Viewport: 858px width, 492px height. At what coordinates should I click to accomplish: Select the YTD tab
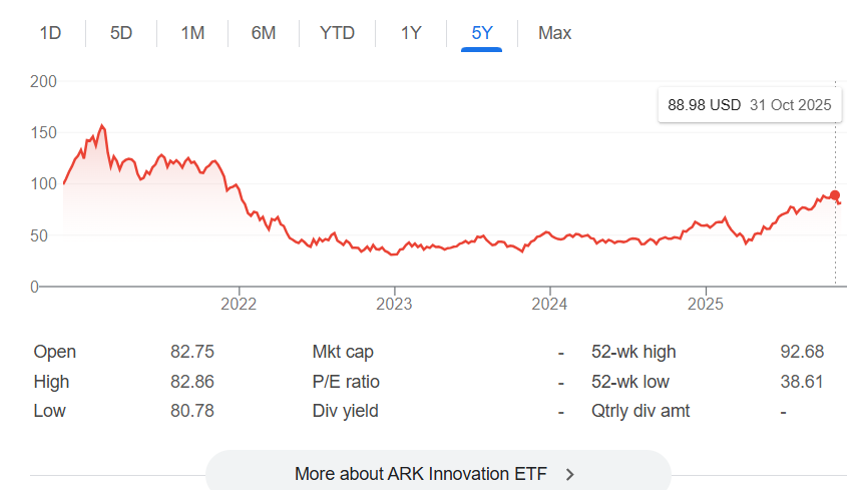337,33
